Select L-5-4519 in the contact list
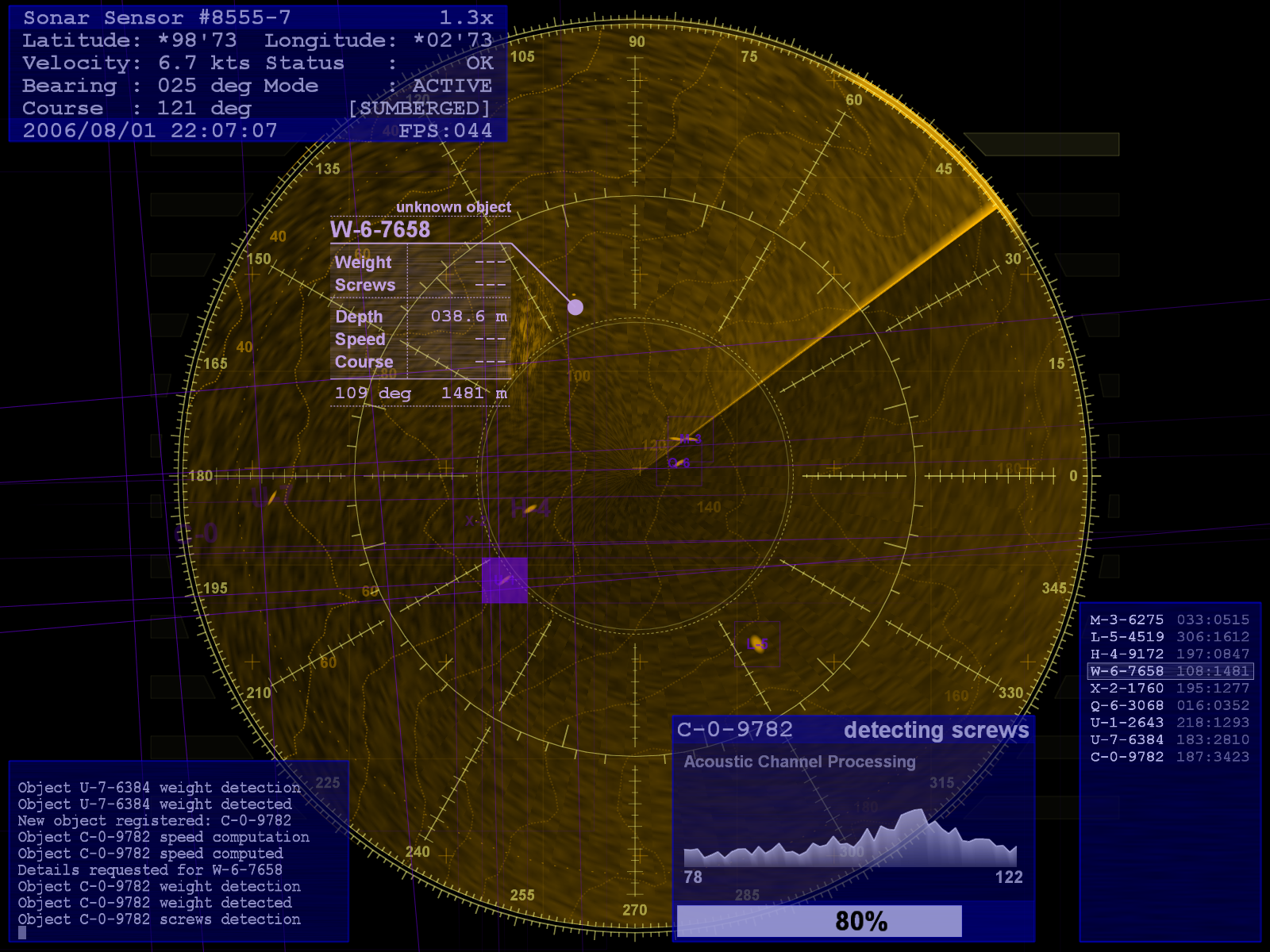Screen dimensions: 1270x952 [x=1170, y=637]
